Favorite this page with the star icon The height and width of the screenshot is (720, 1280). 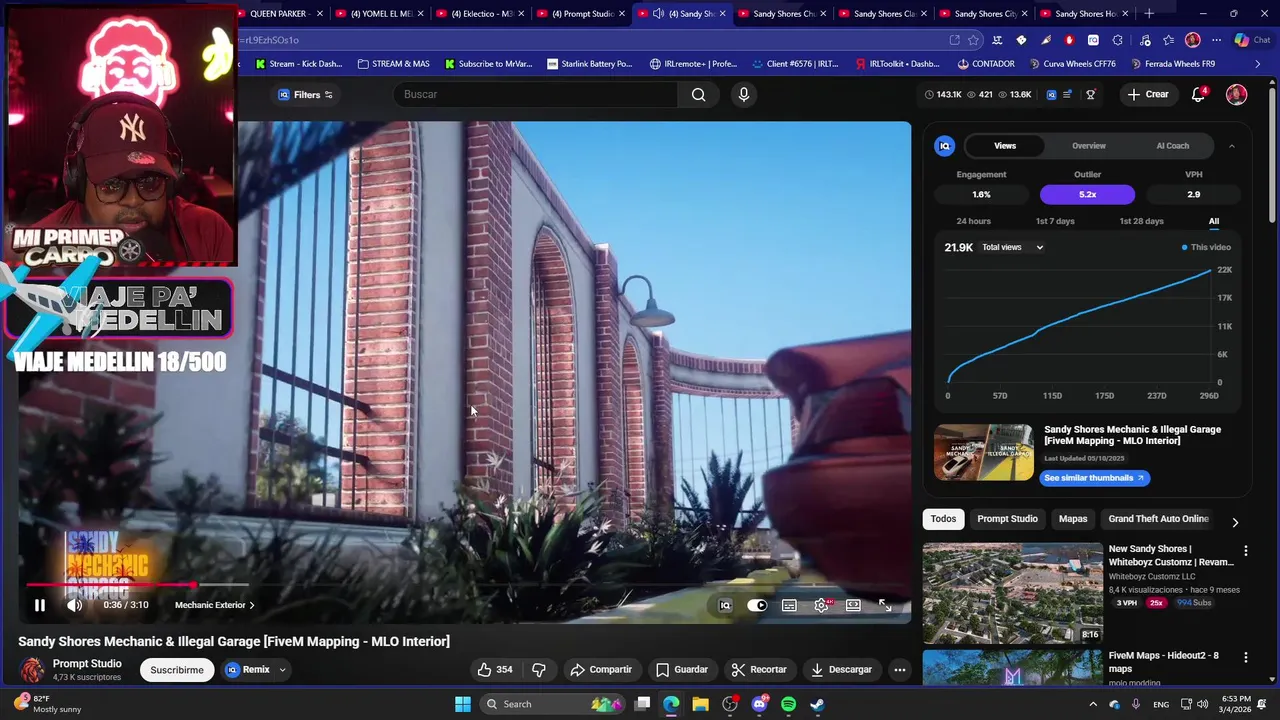[973, 40]
